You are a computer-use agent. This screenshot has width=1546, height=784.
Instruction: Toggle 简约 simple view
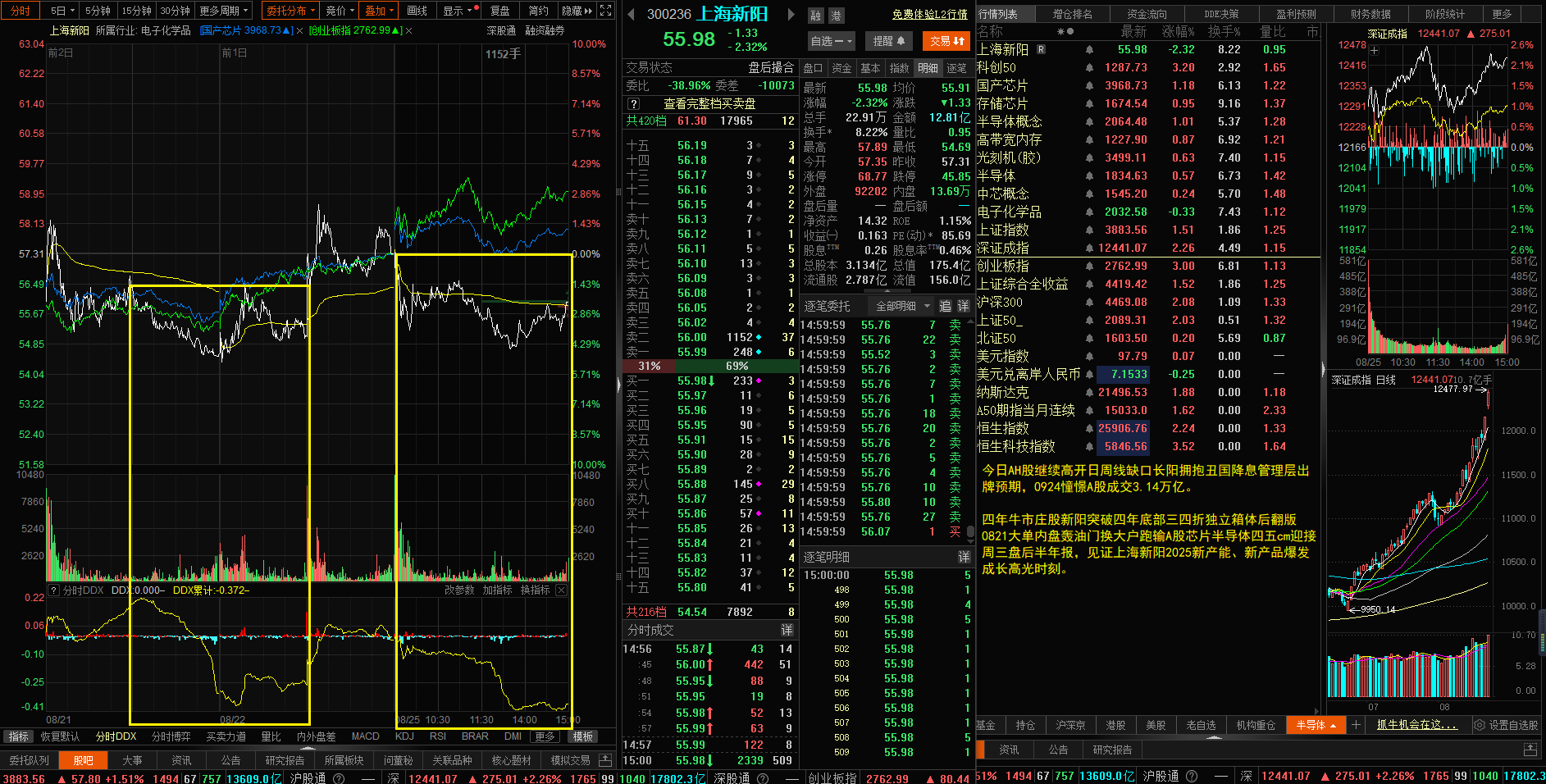[538, 11]
